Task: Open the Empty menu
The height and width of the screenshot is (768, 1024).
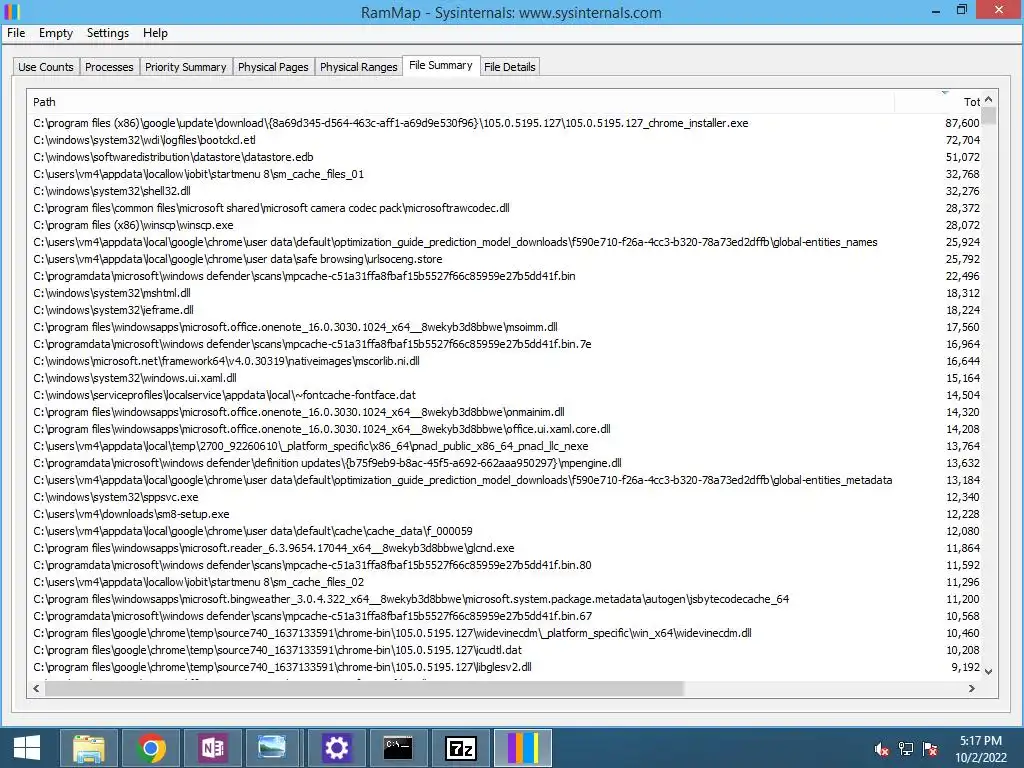Action: 56,33
